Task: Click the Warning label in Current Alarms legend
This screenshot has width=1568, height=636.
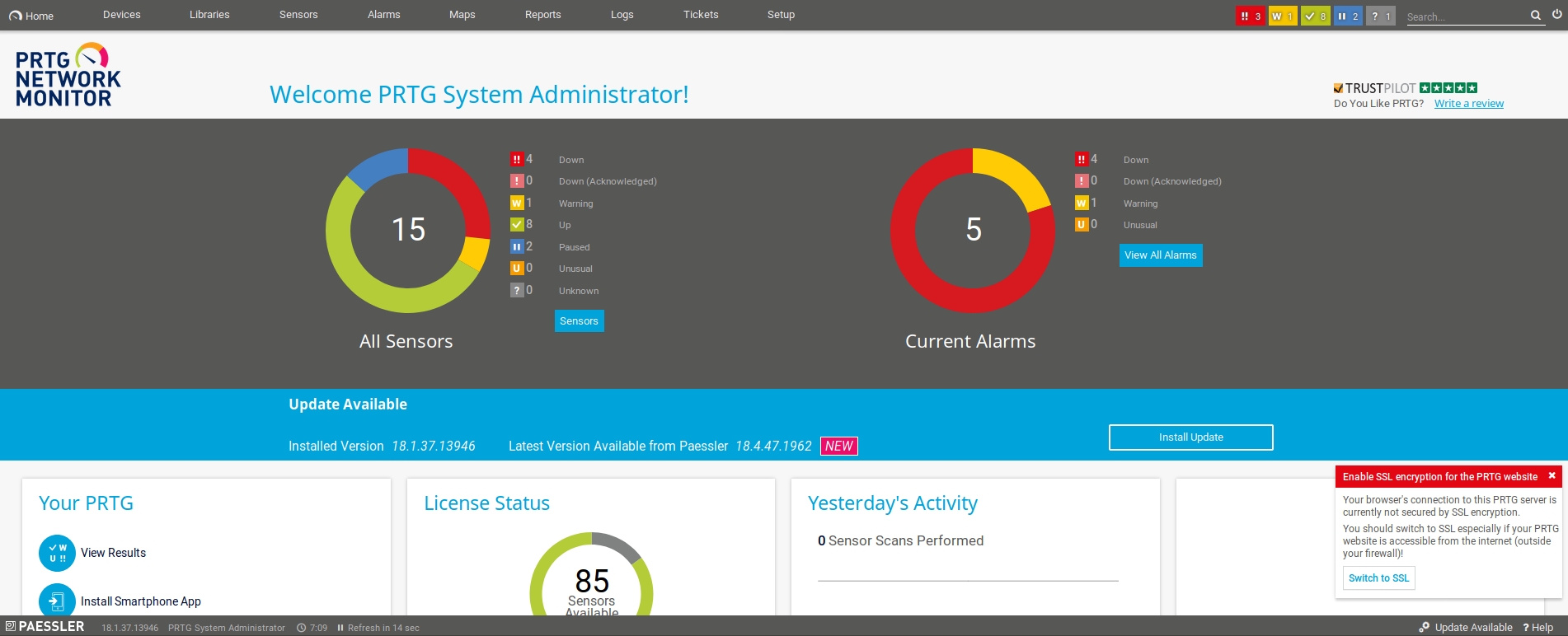Action: 1141,203
